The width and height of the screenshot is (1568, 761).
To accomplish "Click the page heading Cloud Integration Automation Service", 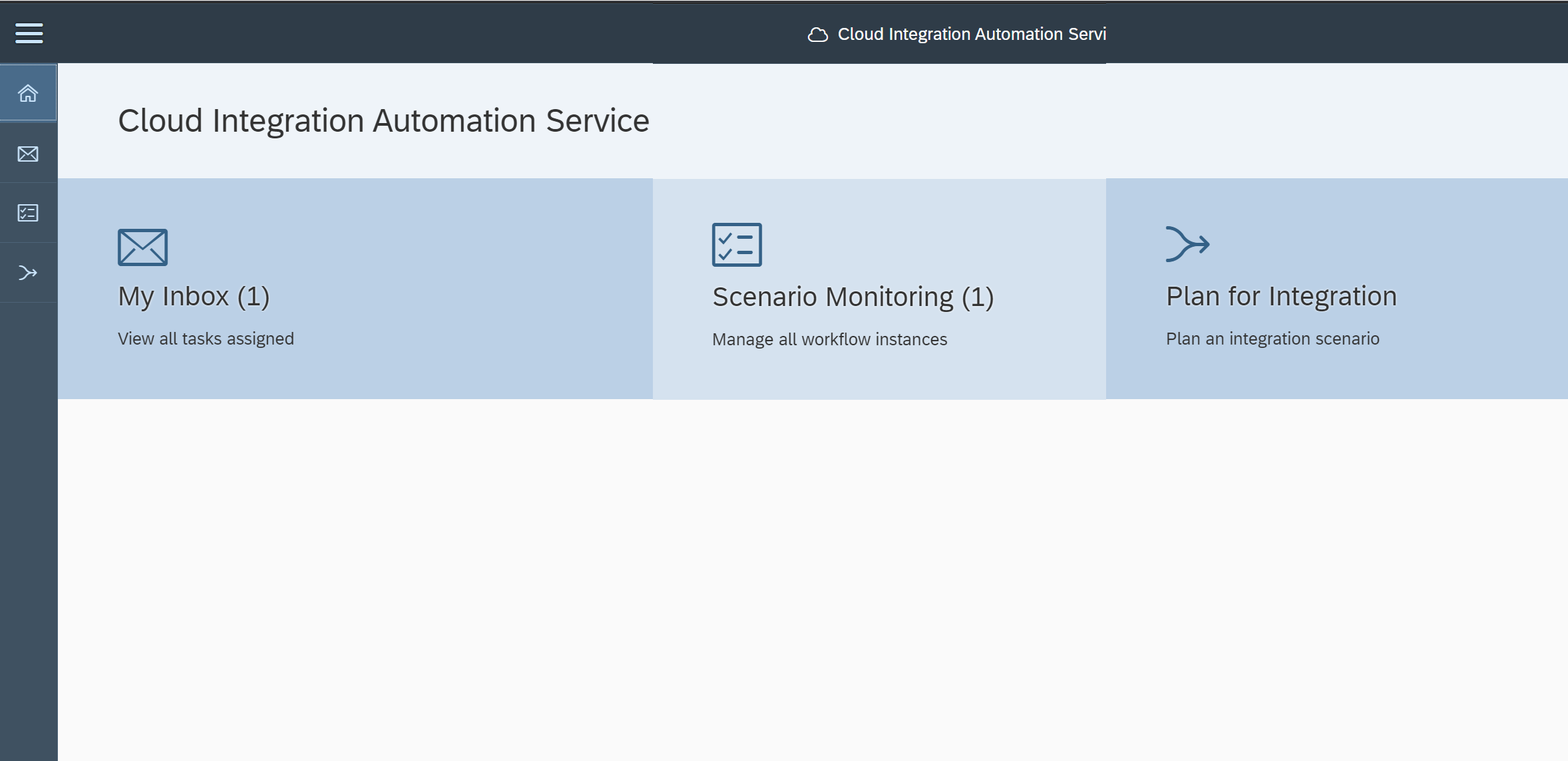I will click(x=383, y=121).
